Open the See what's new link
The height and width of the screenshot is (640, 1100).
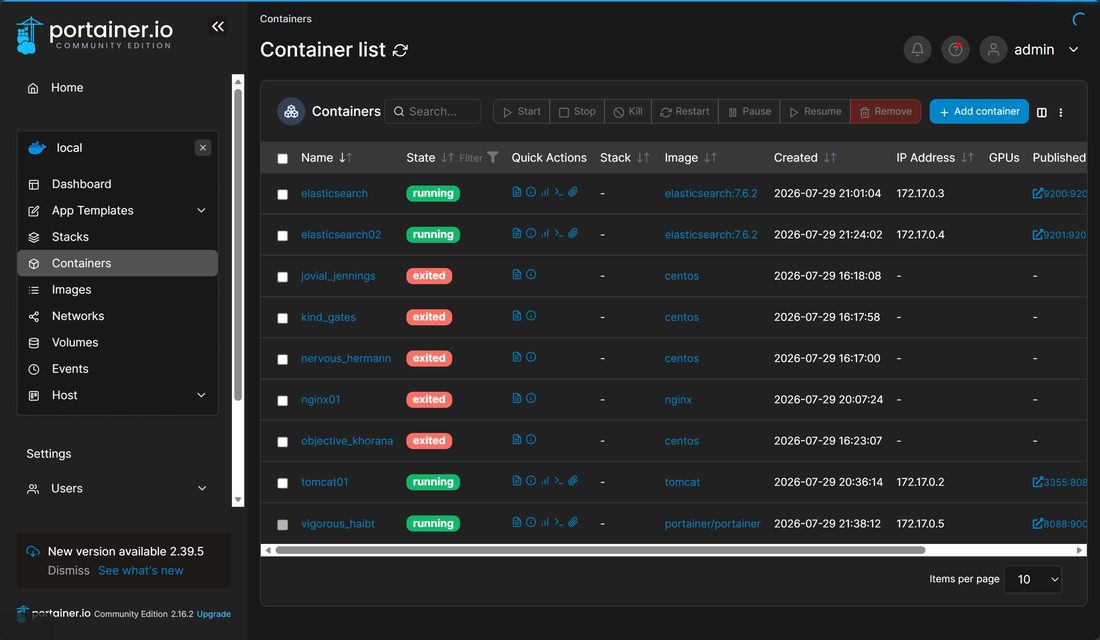[x=140, y=571]
